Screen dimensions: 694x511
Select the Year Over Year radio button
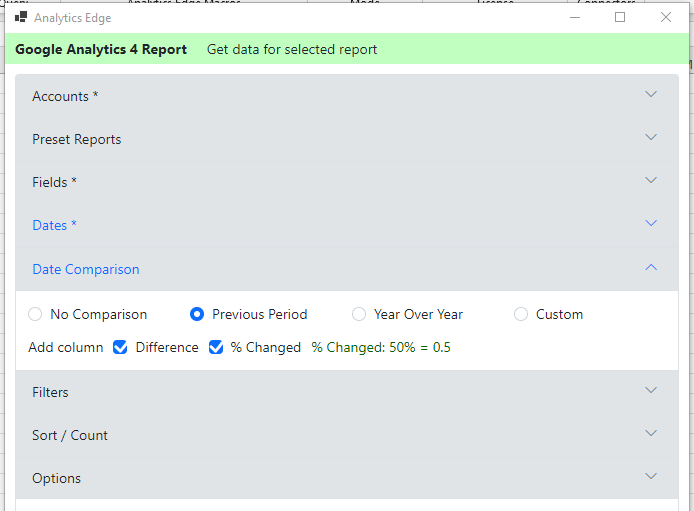359,314
